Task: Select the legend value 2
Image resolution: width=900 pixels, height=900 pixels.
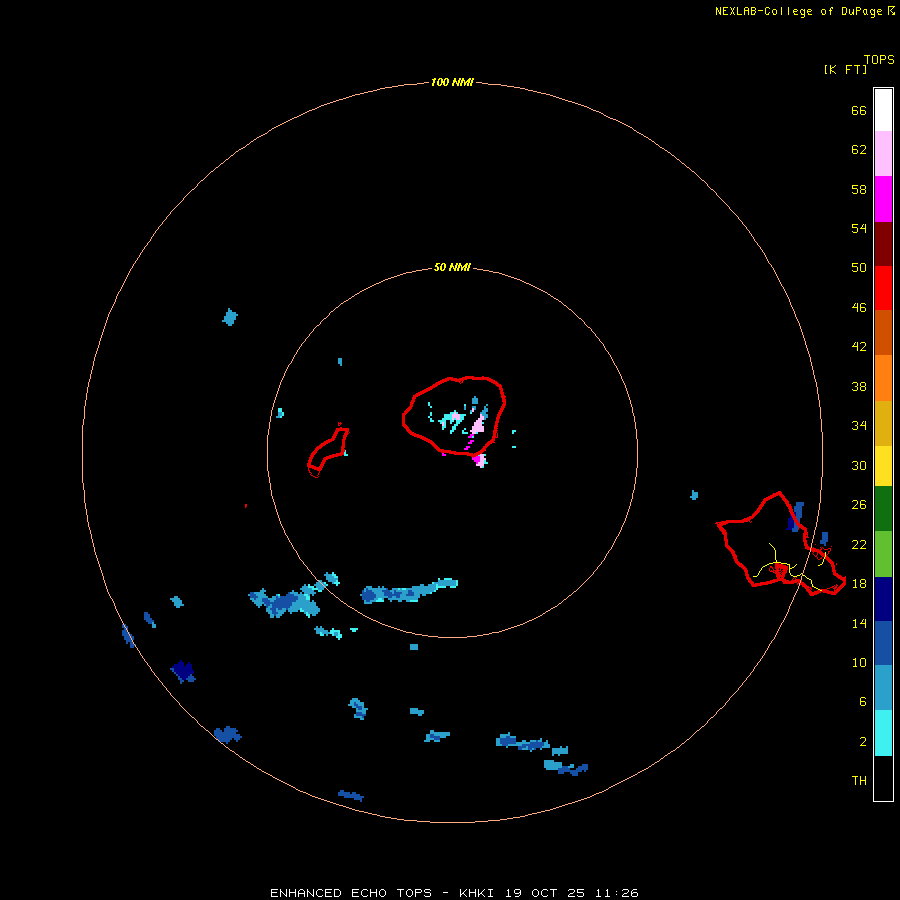Action: [863, 742]
